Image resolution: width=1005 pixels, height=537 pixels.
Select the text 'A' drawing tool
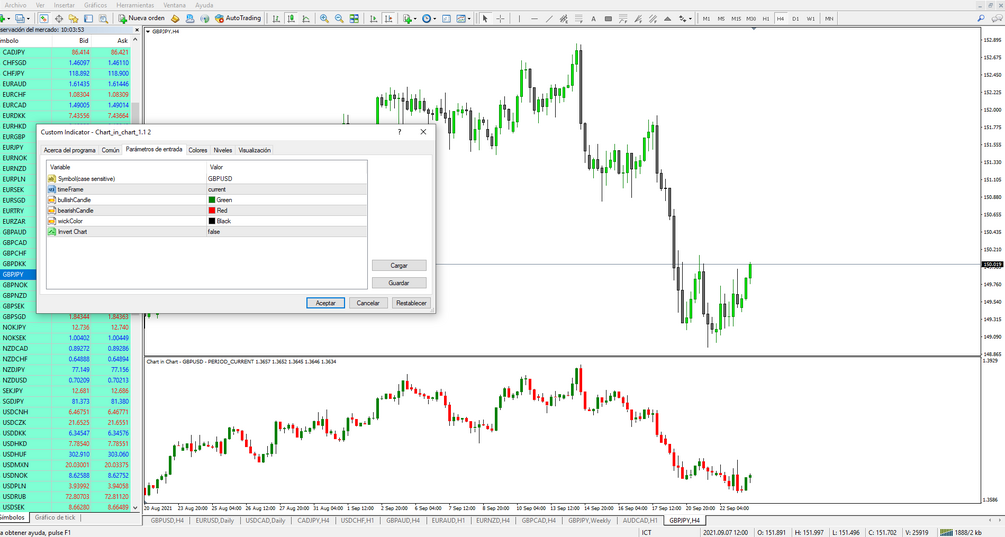(x=594, y=19)
